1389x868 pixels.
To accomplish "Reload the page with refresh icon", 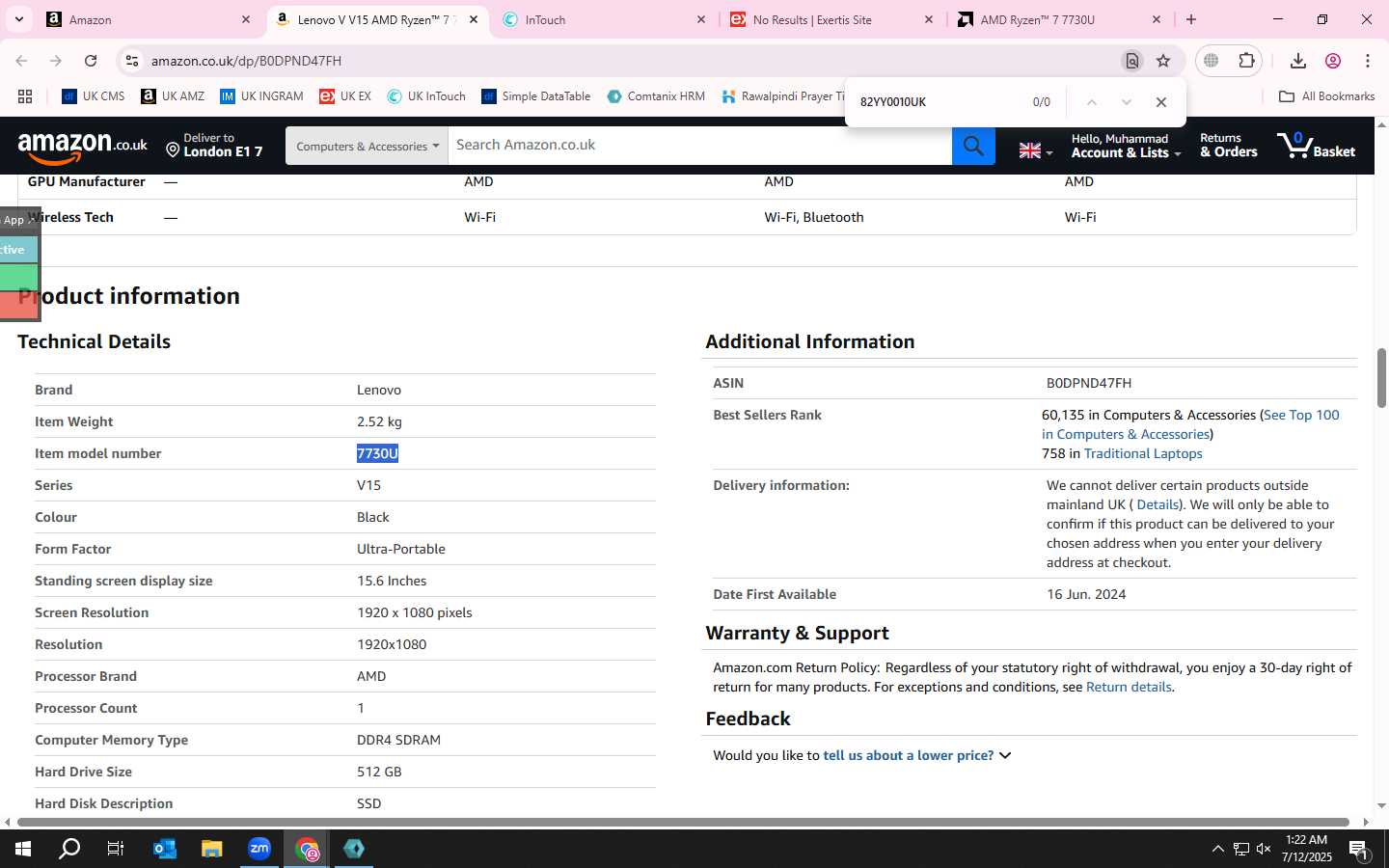I will (x=91, y=61).
